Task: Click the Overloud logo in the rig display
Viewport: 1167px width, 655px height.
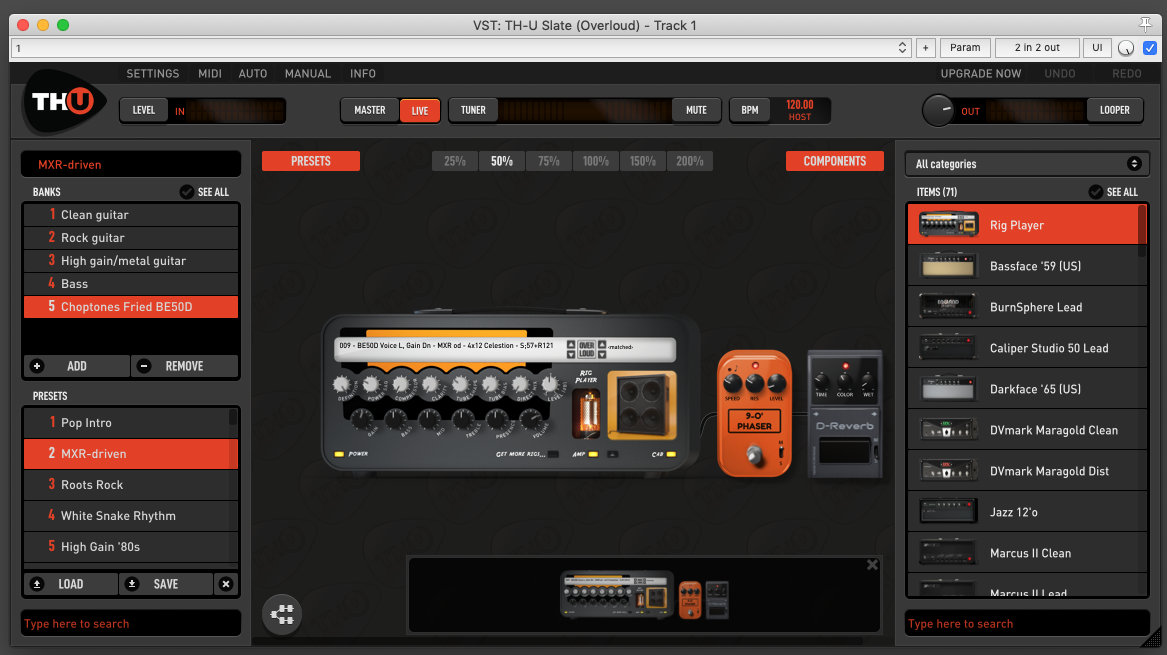Action: pyautogui.click(x=586, y=349)
